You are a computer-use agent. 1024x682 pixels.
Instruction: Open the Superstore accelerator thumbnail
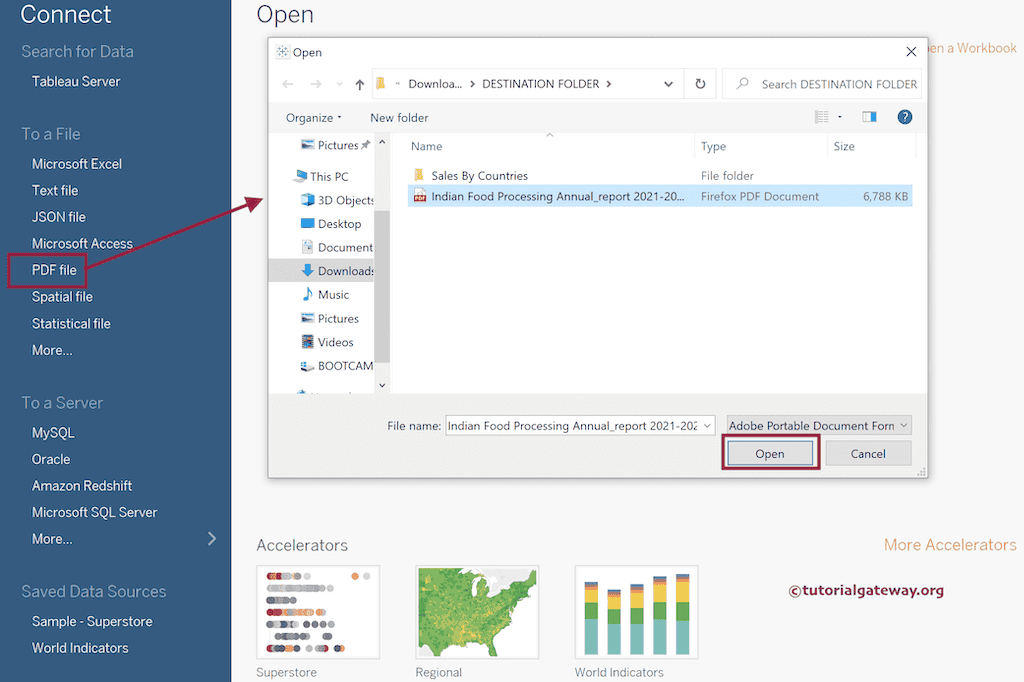coord(318,611)
